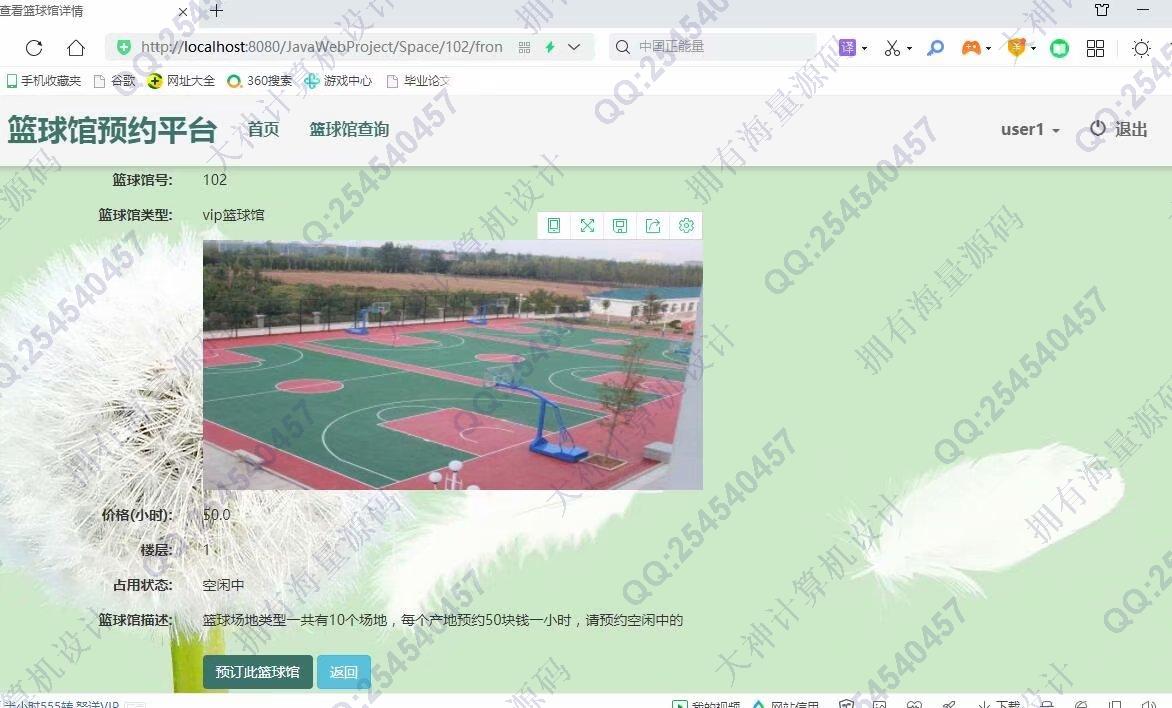Open the 网址大全 bookmark
This screenshot has width=1172, height=708.
[x=181, y=81]
